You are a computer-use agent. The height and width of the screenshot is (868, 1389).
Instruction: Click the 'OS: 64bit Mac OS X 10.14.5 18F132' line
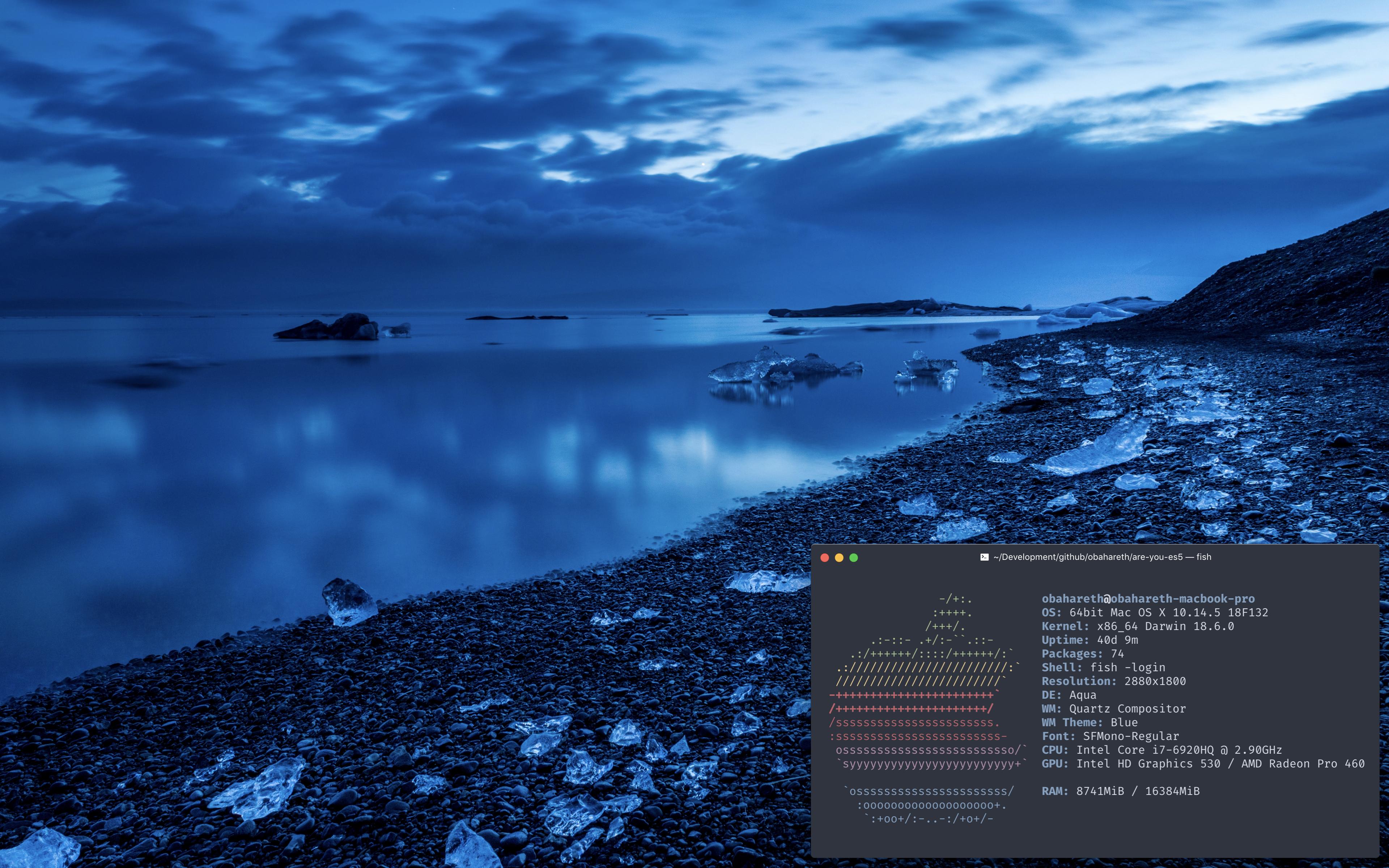coord(1155,613)
